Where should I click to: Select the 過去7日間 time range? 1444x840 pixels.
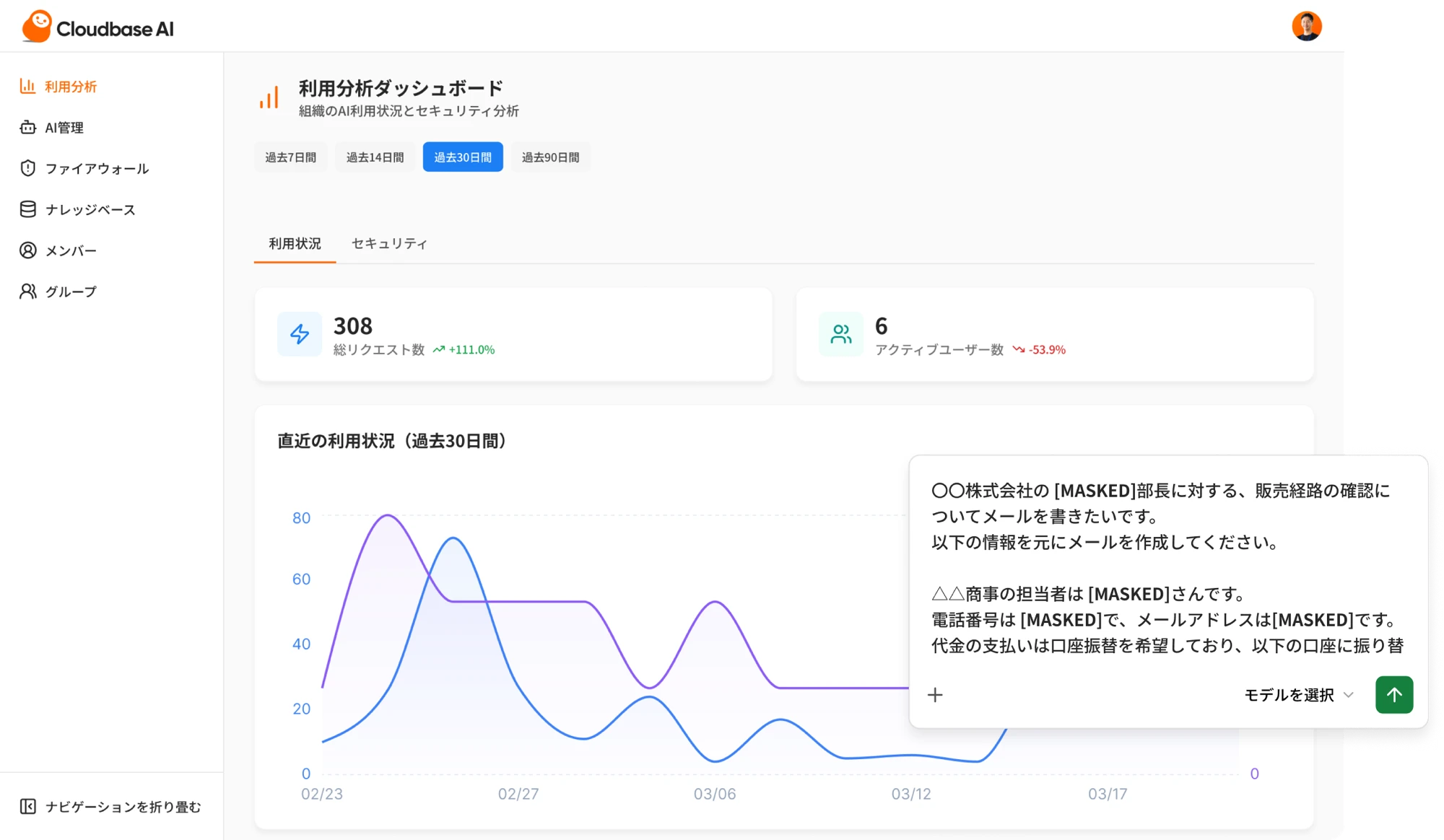[290, 157]
